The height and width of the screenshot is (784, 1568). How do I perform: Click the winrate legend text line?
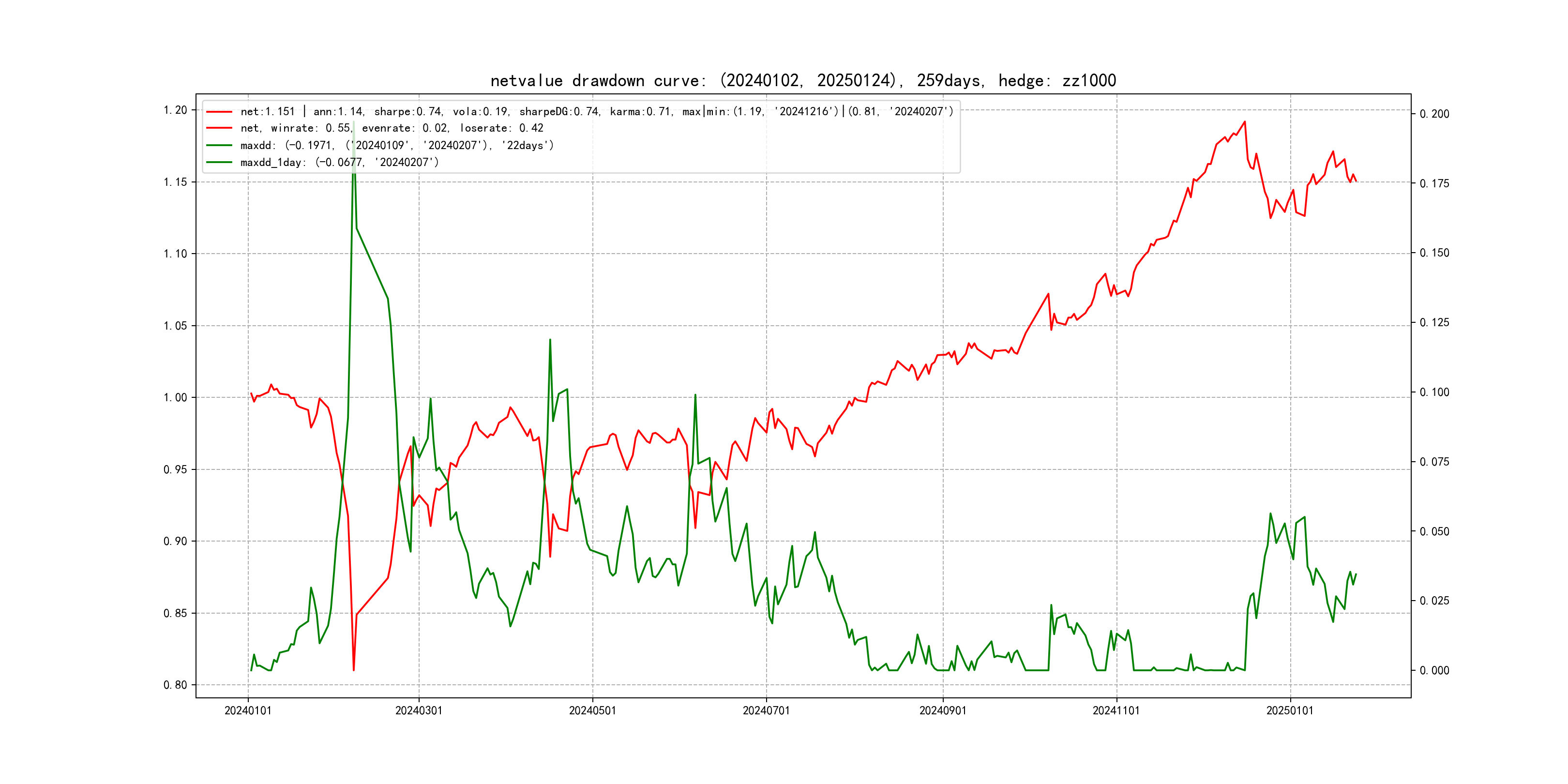pos(392,128)
